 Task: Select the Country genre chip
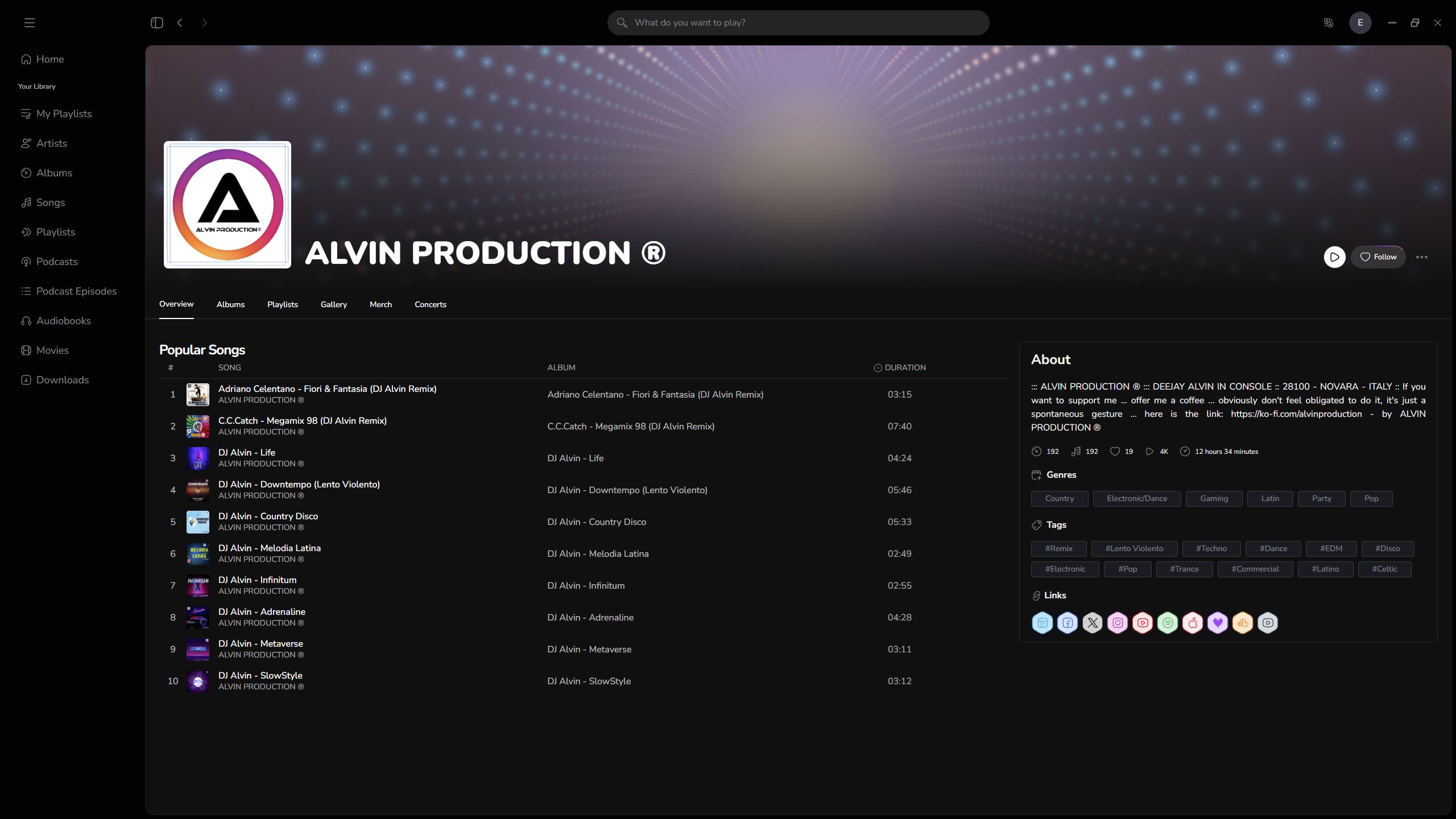tap(1060, 499)
